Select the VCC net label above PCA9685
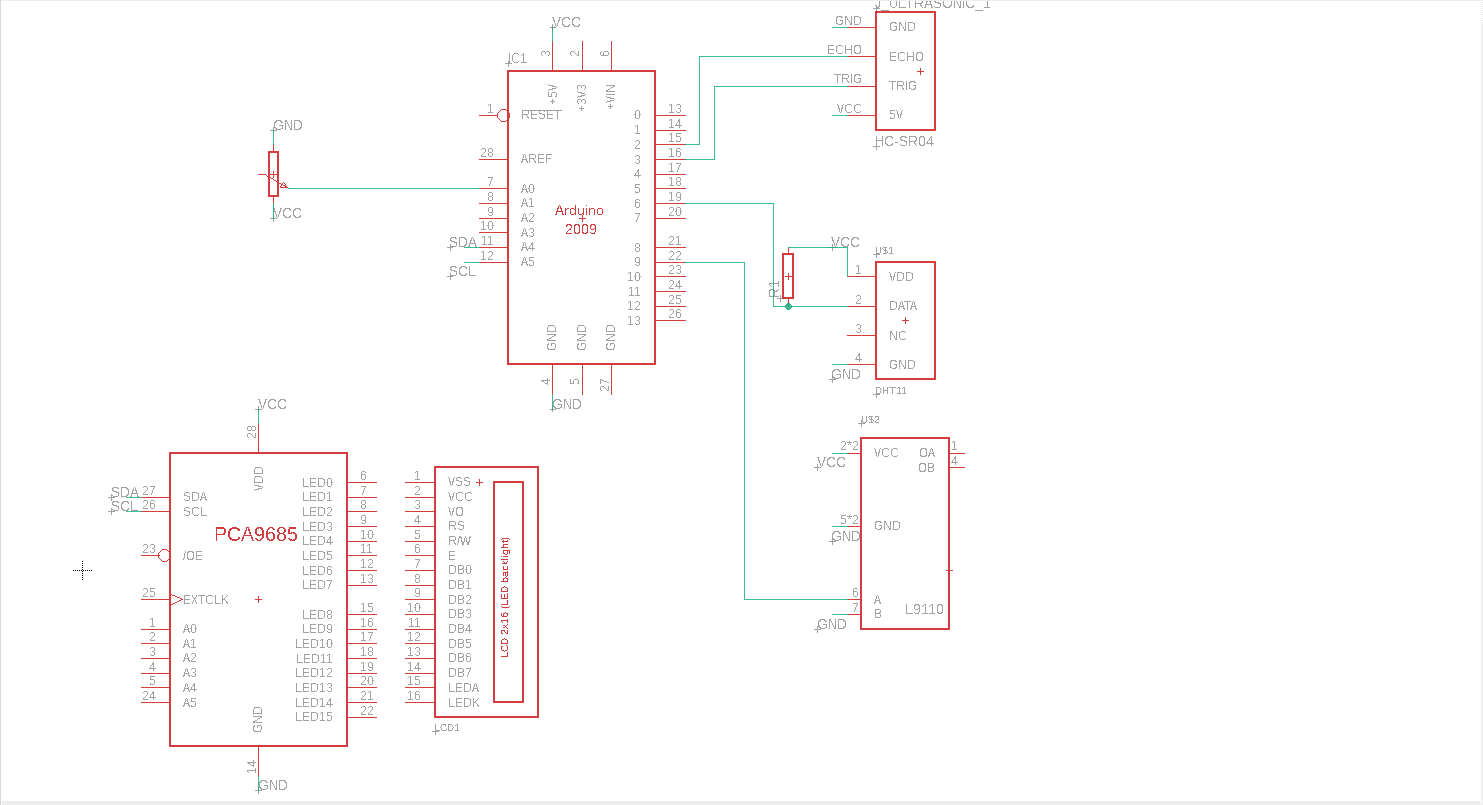 pyautogui.click(x=272, y=404)
